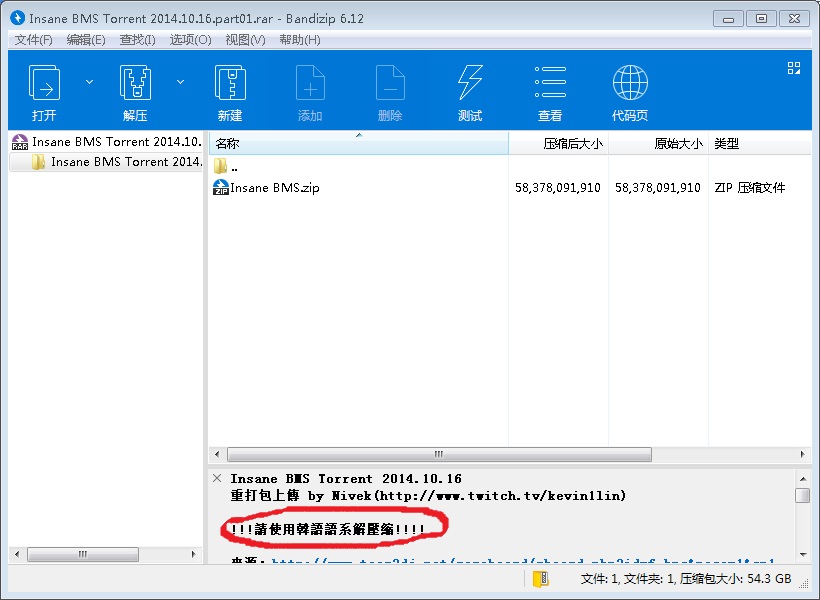
Task: Click the archive icon in the status bar
Action: click(540, 579)
